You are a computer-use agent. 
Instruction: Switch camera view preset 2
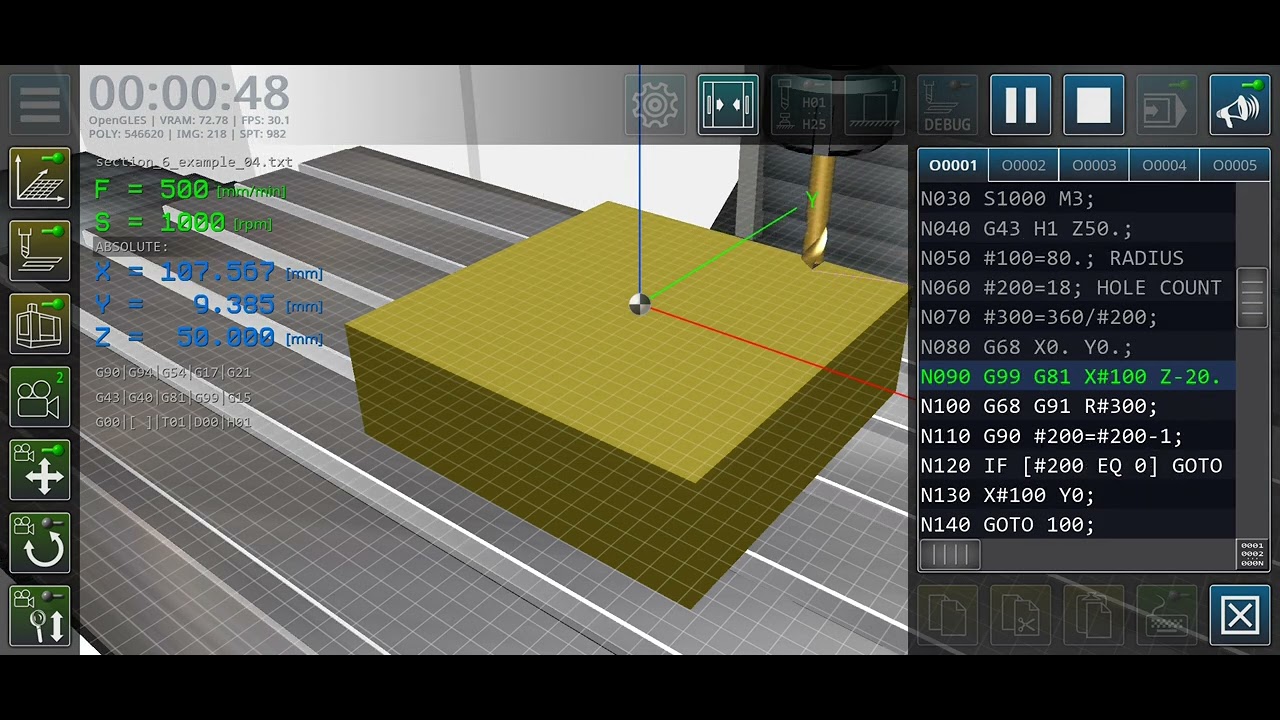(40, 397)
